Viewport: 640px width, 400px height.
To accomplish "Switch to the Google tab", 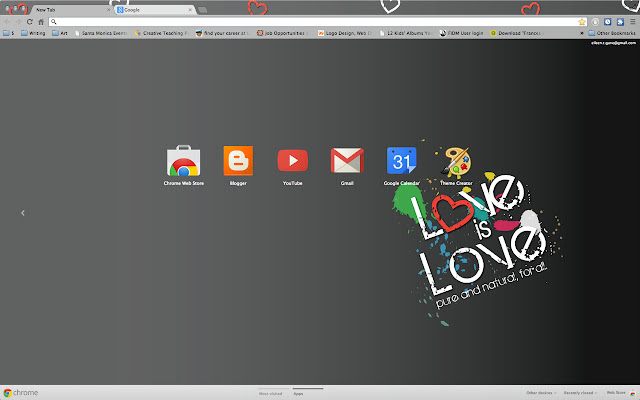I will pos(153,9).
